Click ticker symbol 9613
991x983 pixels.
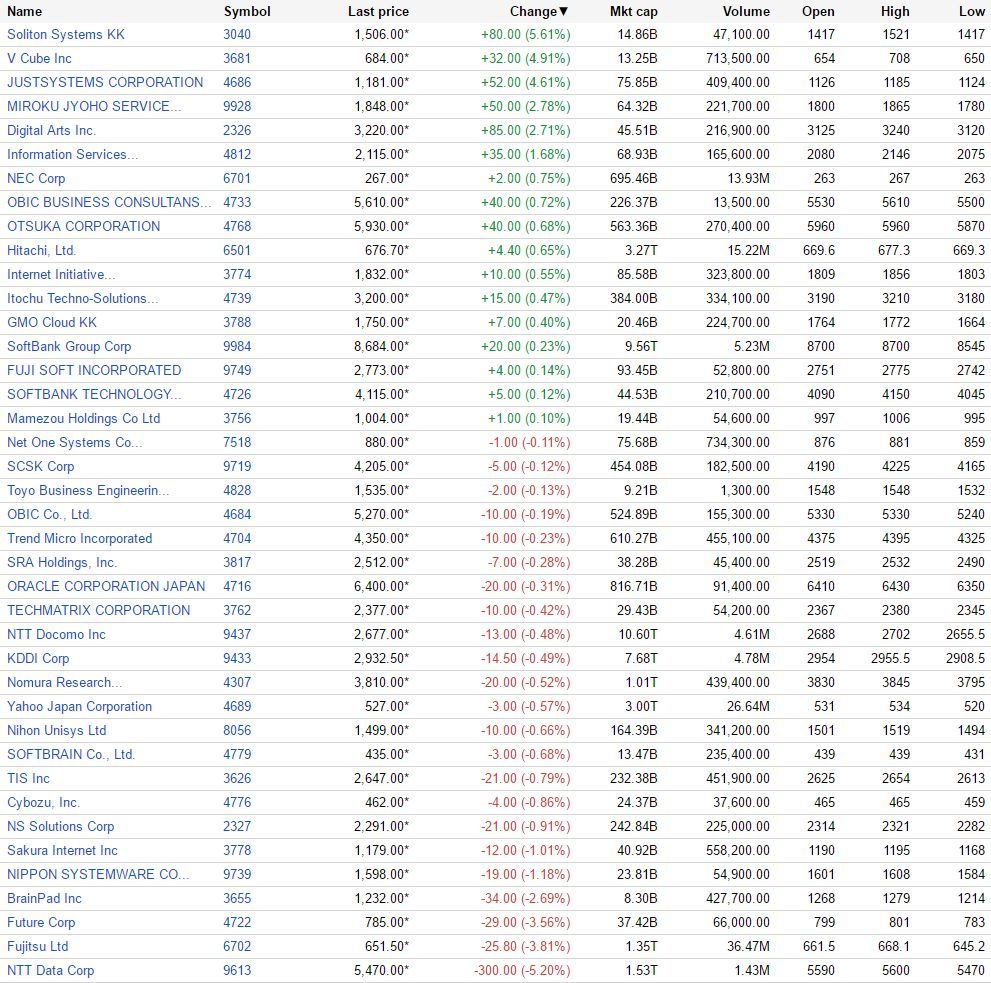237,971
